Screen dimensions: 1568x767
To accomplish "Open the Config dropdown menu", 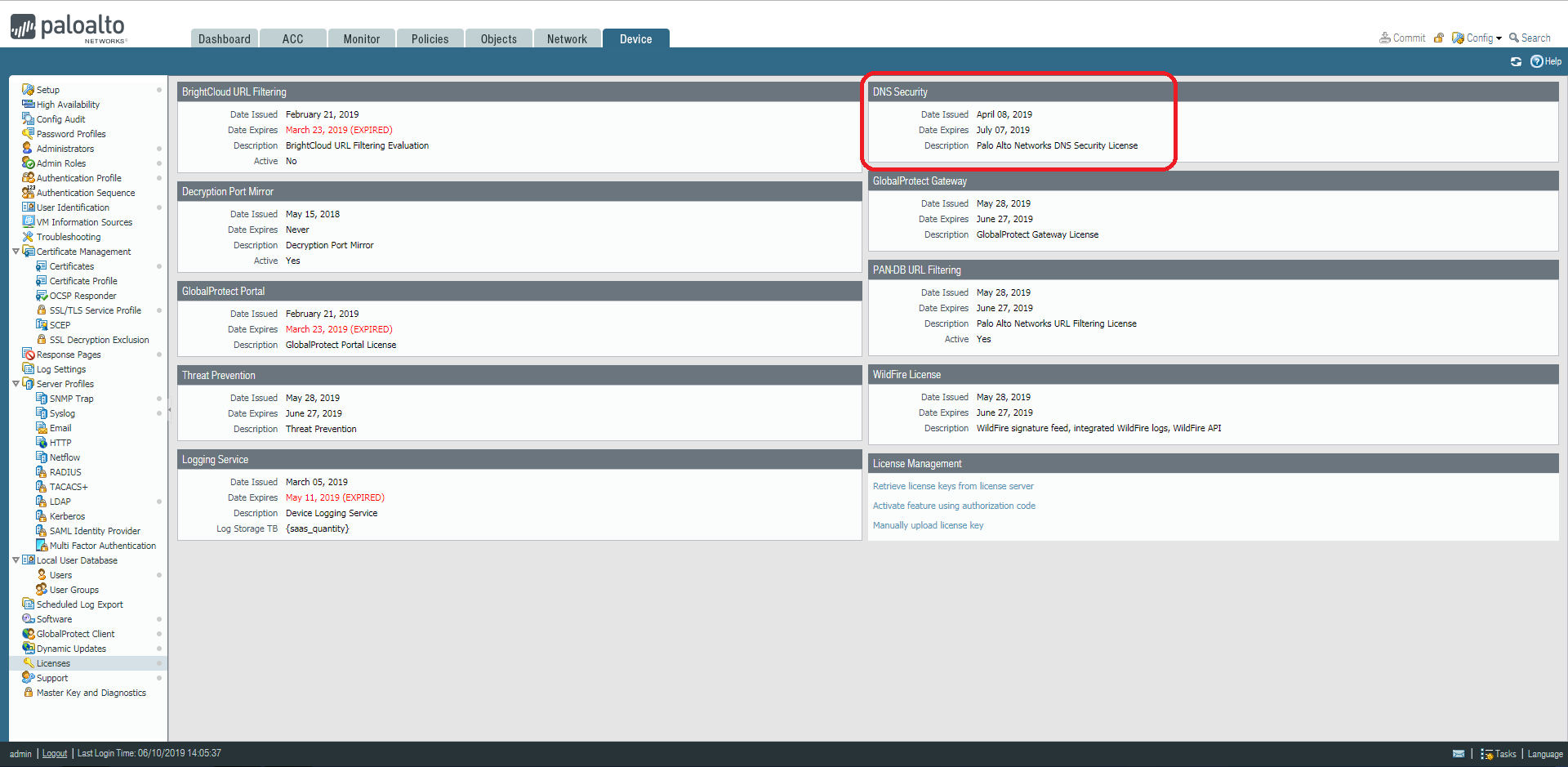I will pyautogui.click(x=1477, y=38).
